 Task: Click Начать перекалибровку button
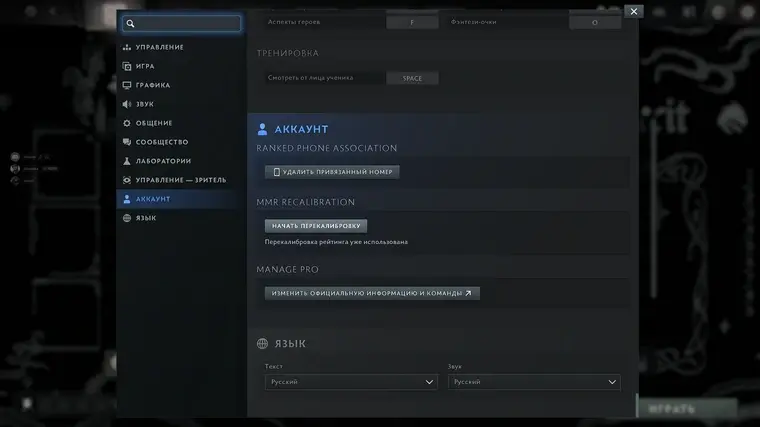click(316, 226)
